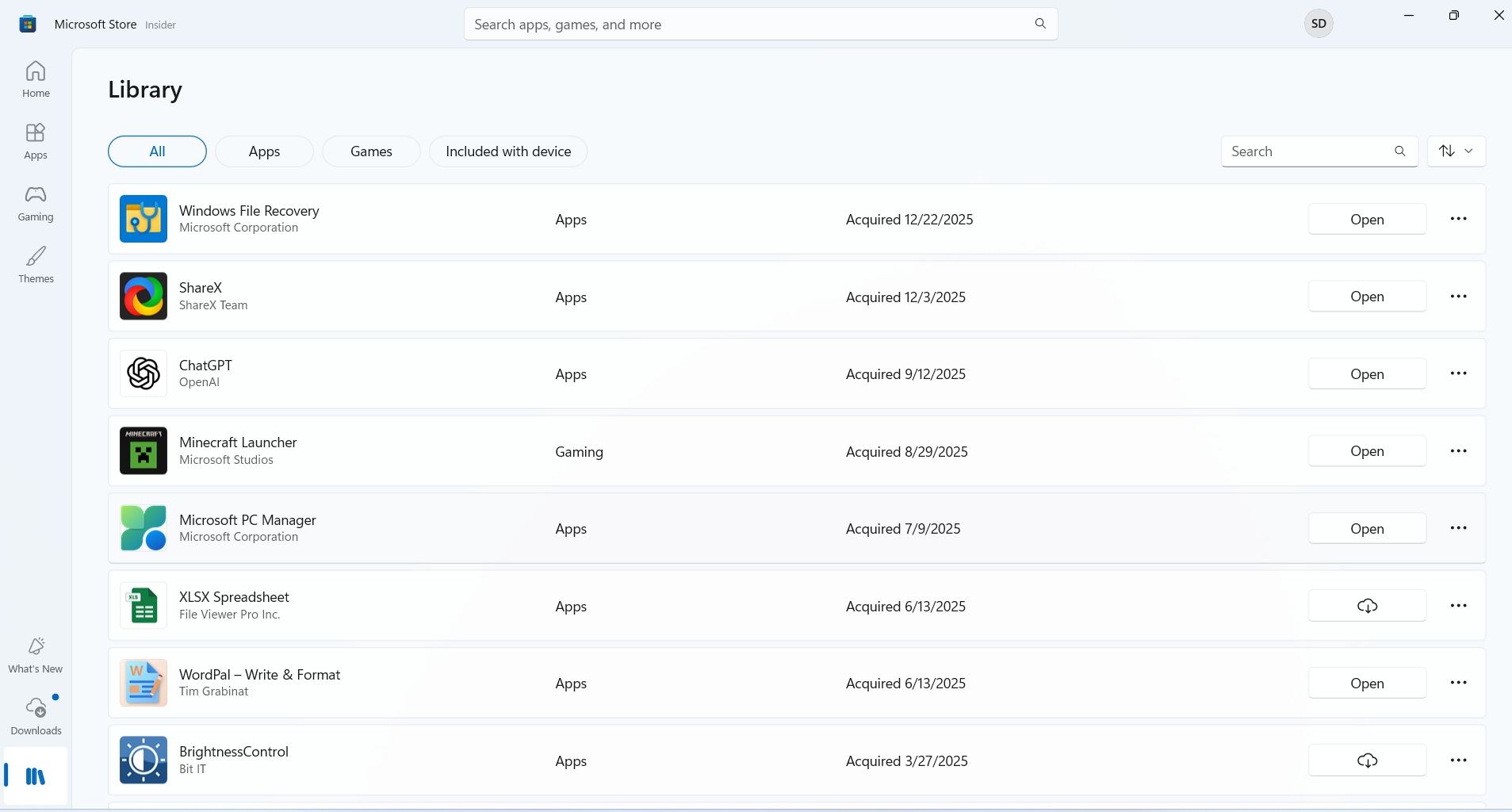
Task: Show more options for Windows File Recovery
Action: click(1458, 219)
